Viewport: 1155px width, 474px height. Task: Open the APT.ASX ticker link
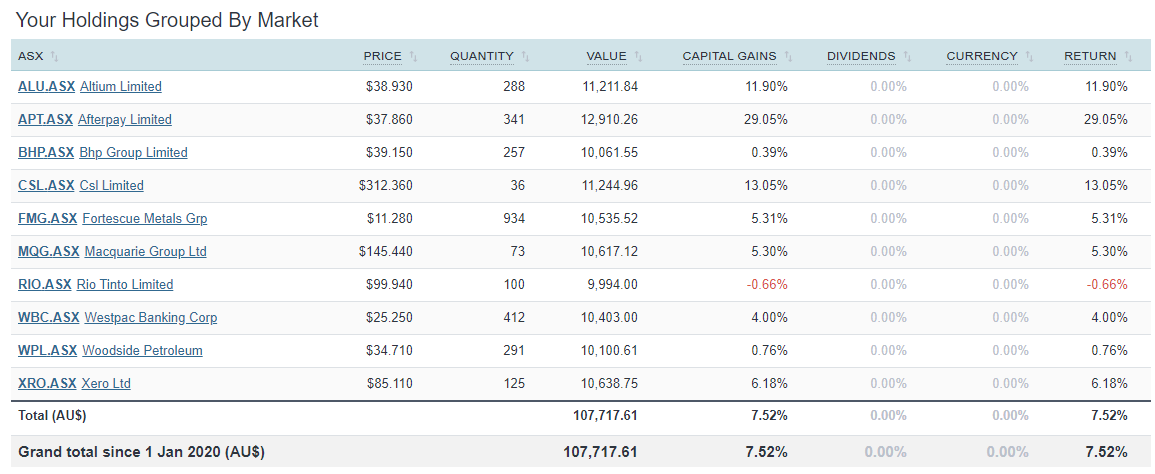click(46, 119)
